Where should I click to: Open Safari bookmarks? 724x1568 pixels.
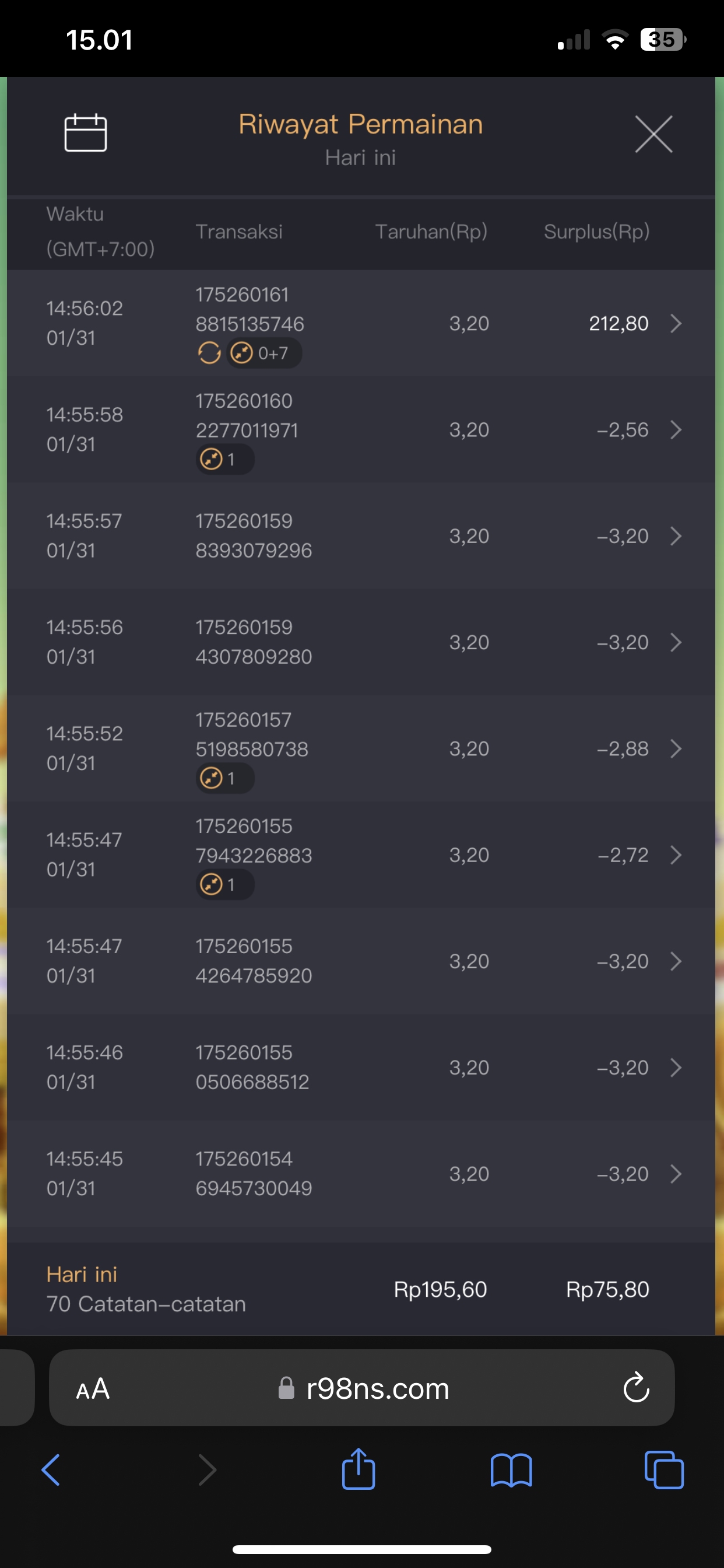(511, 1471)
